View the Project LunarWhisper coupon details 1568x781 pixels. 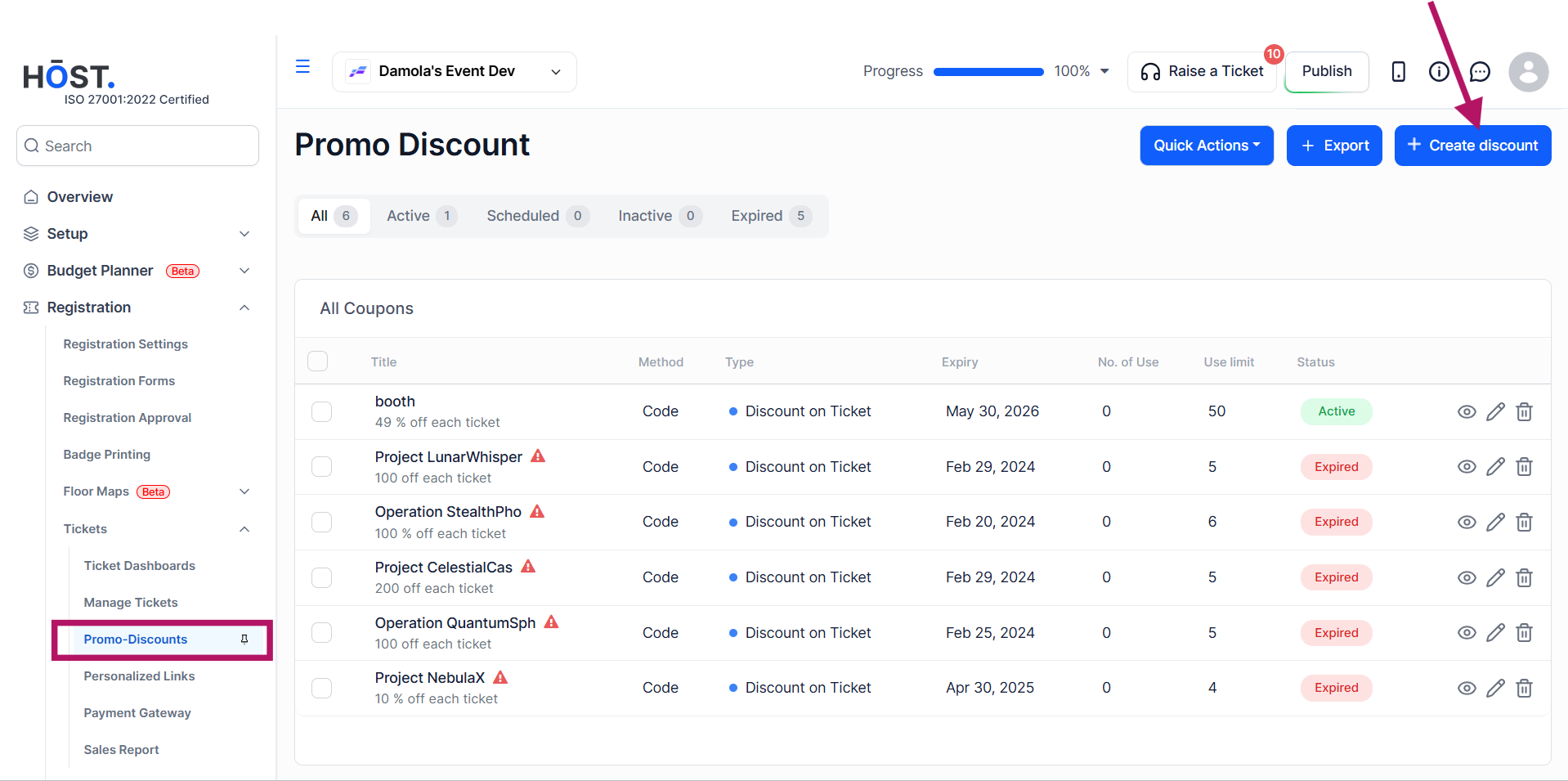coord(1467,467)
